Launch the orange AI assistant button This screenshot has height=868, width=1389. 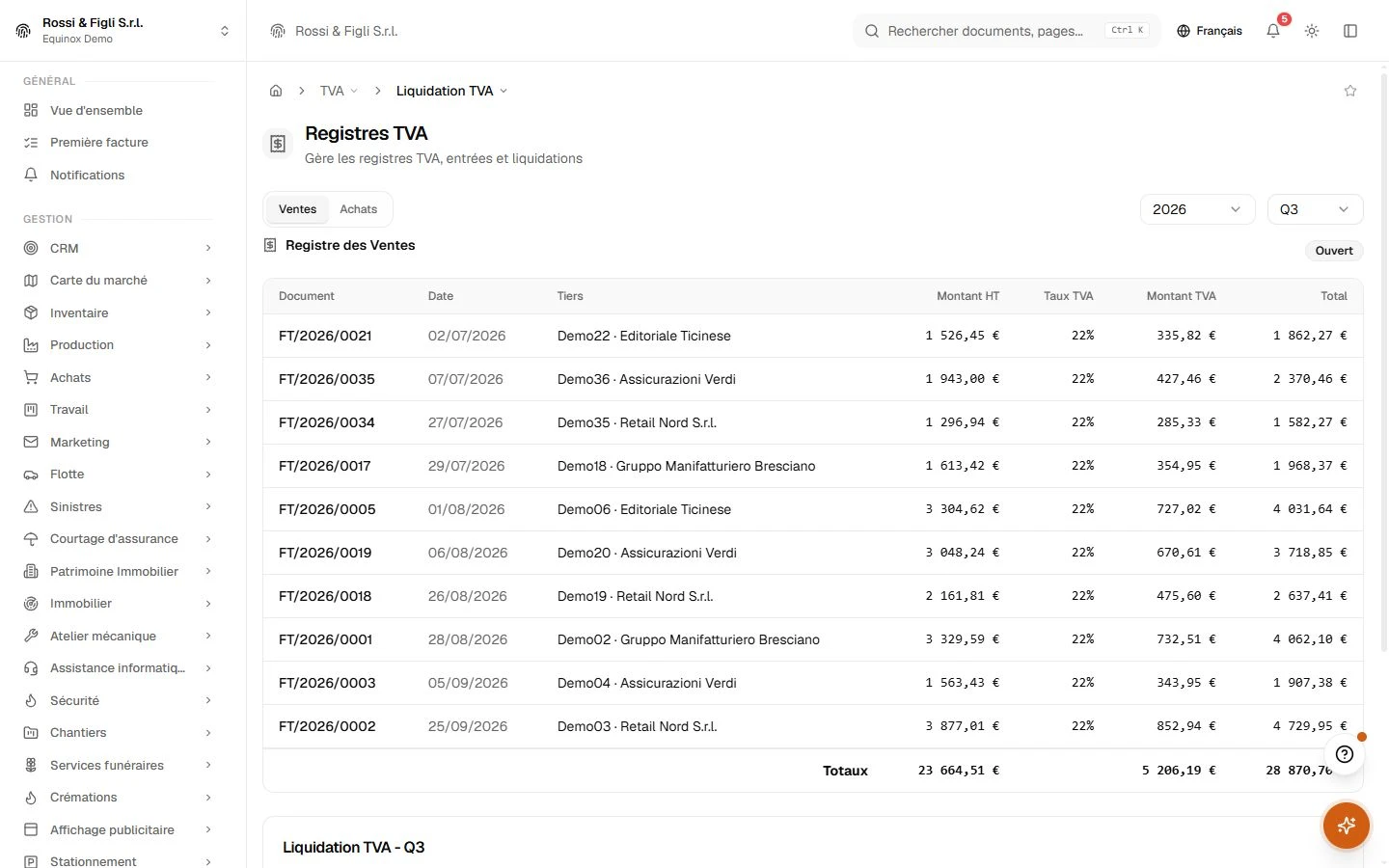(x=1347, y=826)
